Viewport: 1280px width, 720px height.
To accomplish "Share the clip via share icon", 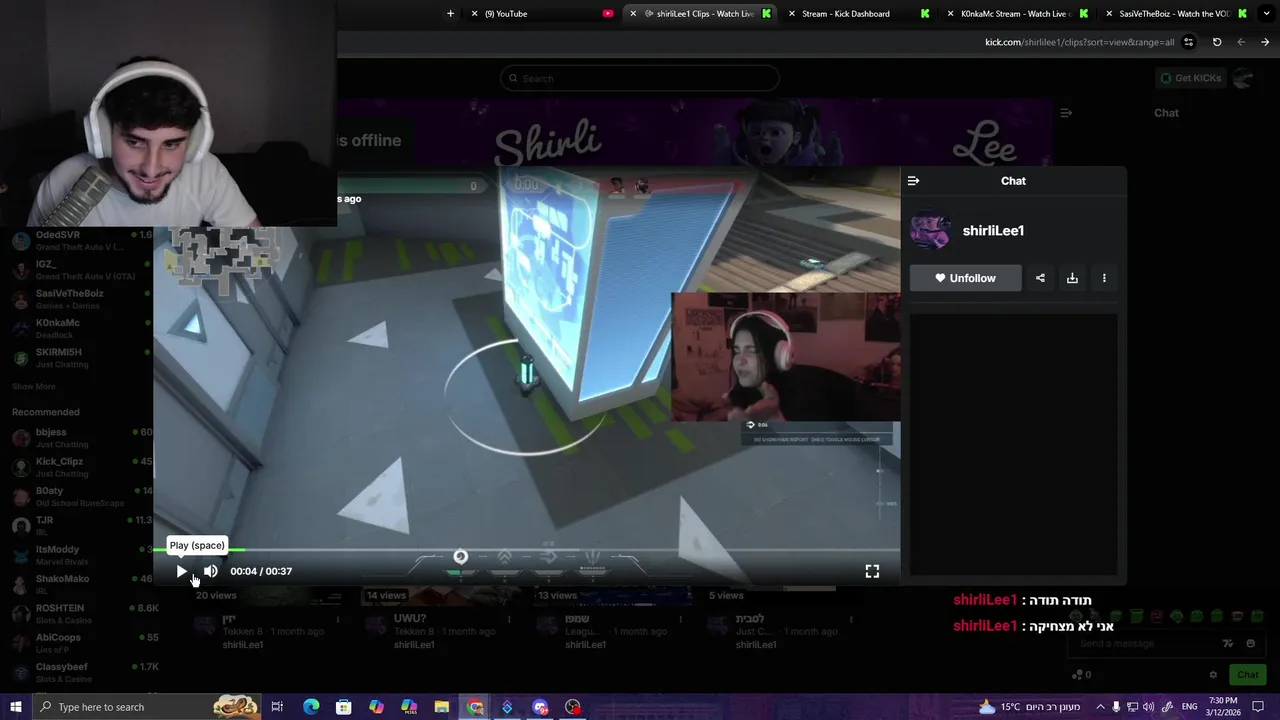I will pyautogui.click(x=1040, y=278).
